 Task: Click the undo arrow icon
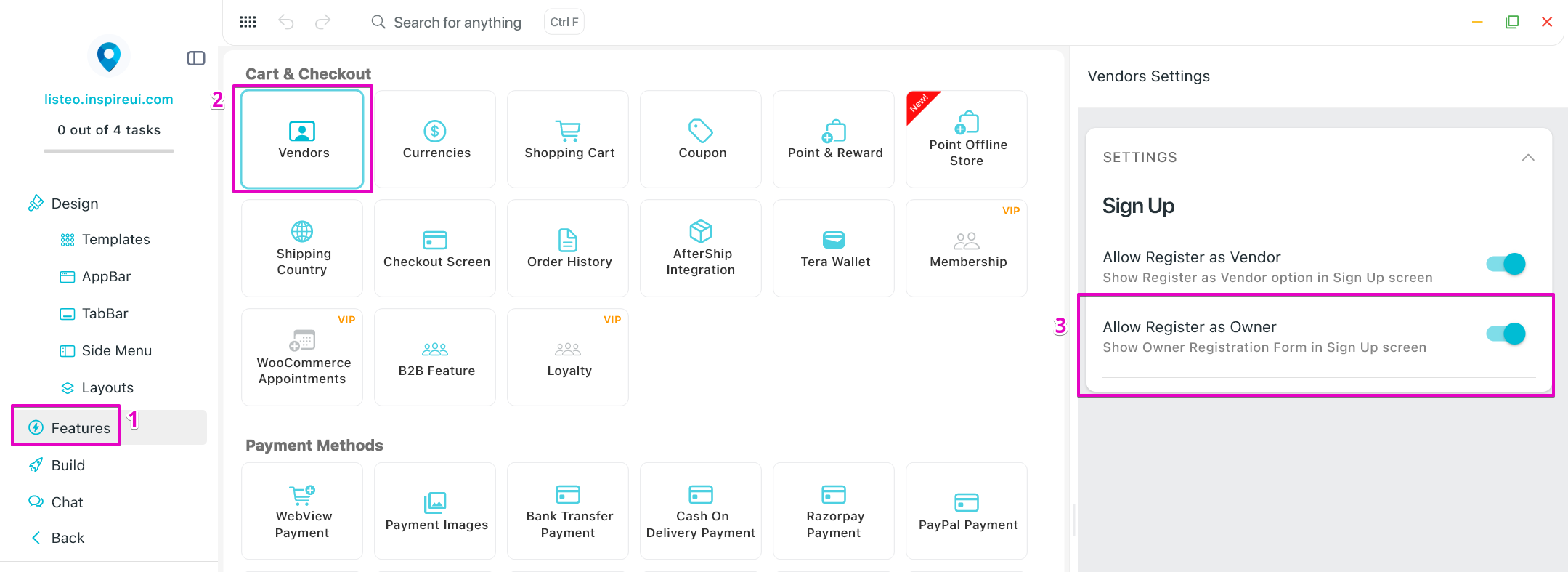[286, 22]
